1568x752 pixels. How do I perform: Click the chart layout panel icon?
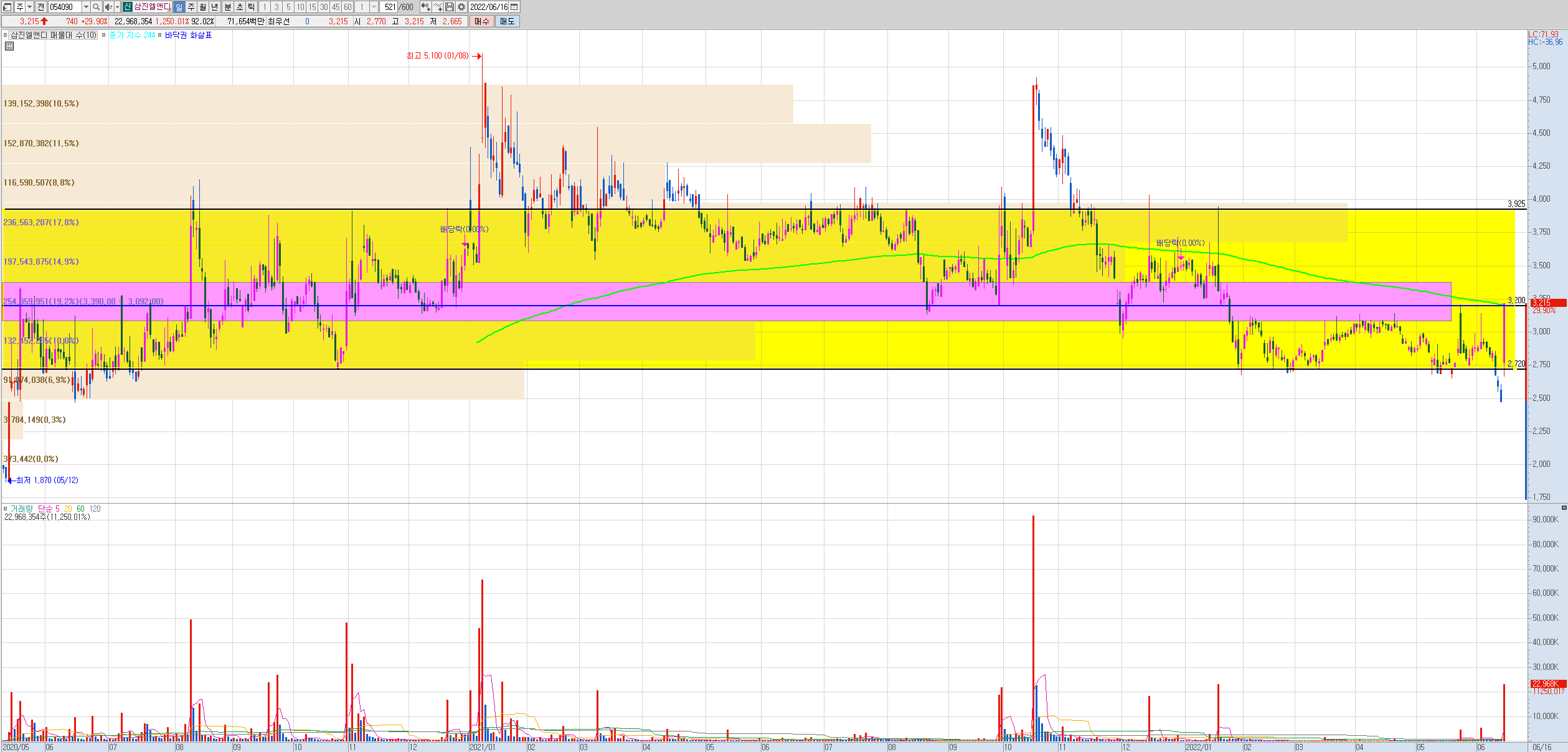pyautogui.click(x=7, y=7)
